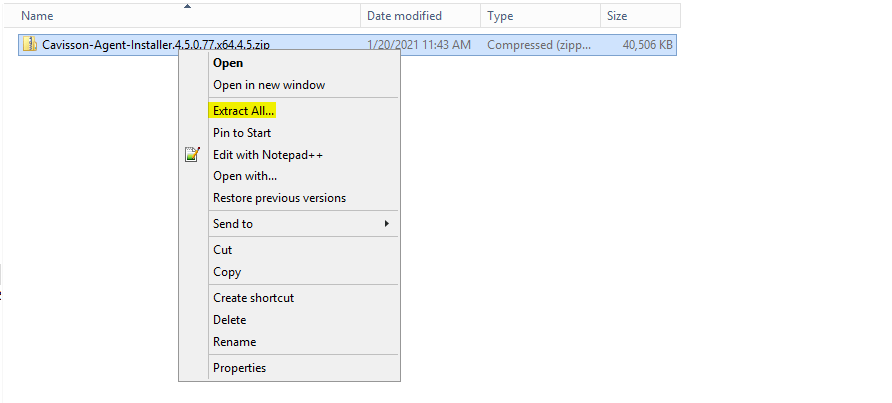Expand the Send to submenu arrow

pos(386,224)
